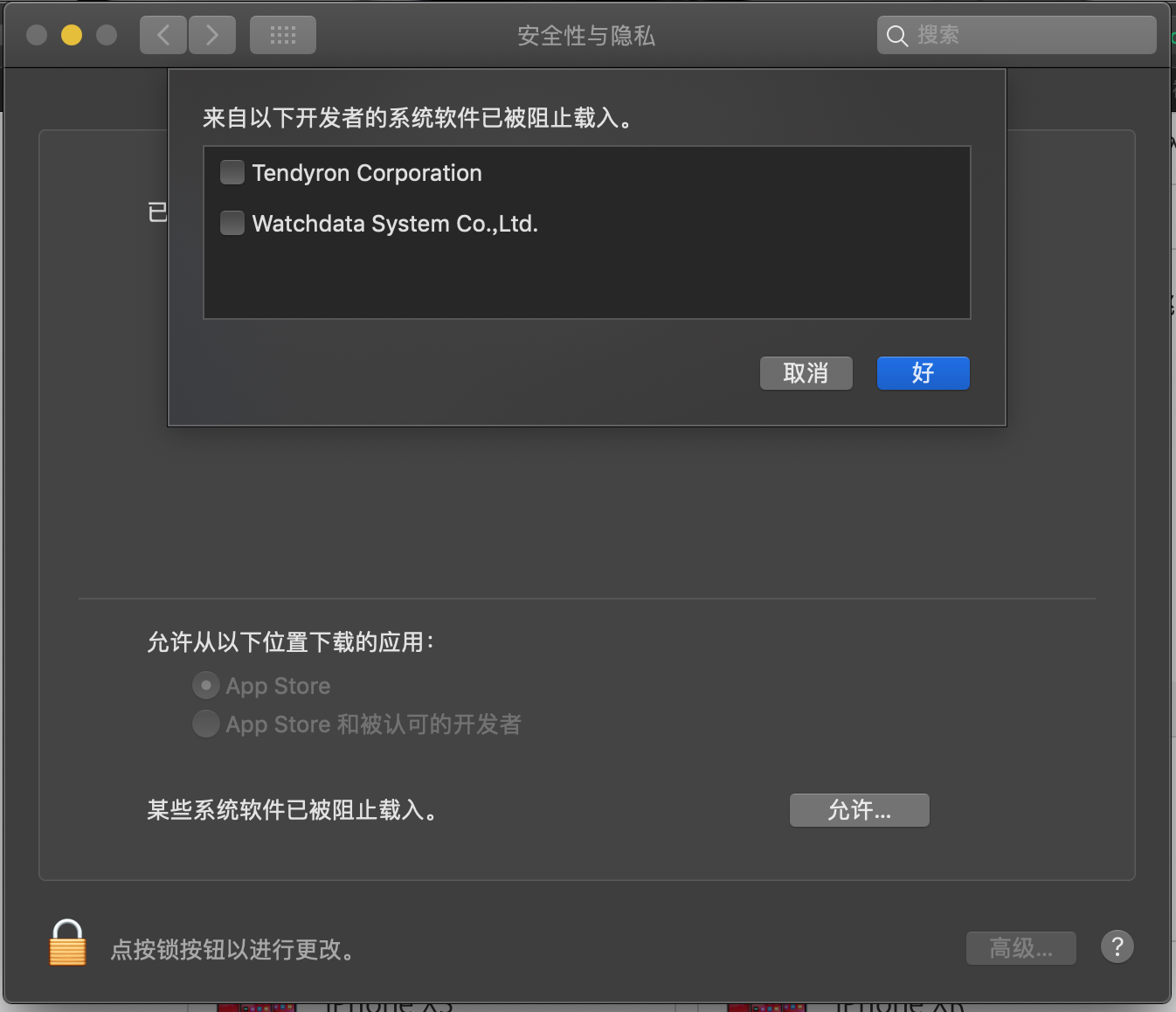The height and width of the screenshot is (1012, 1176).
Task: Show all preferences grid icon
Action: [x=283, y=35]
